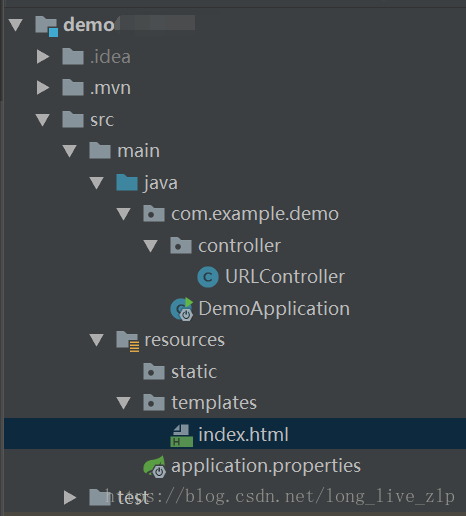Image resolution: width=466 pixels, height=516 pixels.
Task: Click the URLController class icon
Action: tap(208, 277)
